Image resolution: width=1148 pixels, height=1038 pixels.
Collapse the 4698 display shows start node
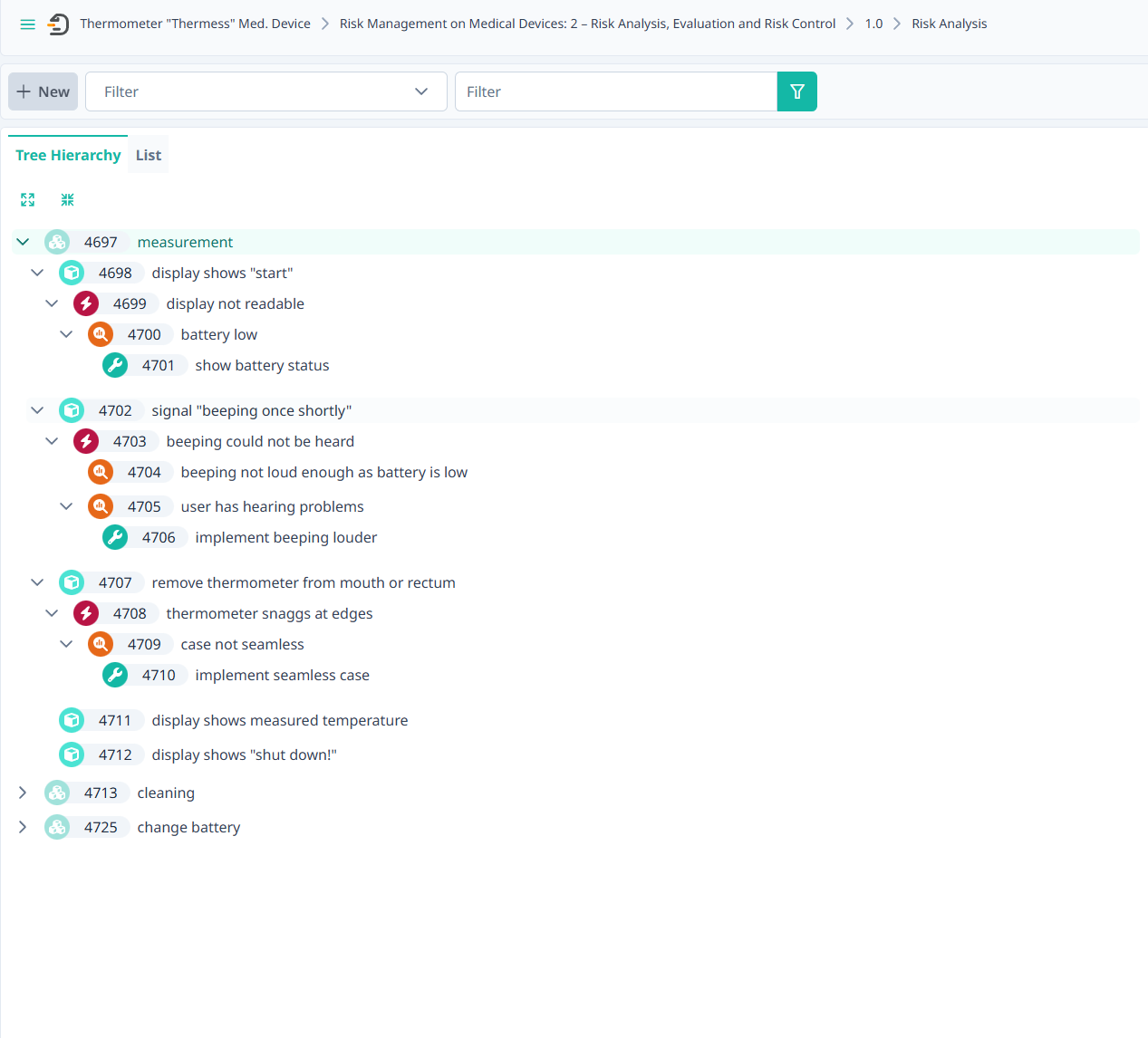(37, 273)
